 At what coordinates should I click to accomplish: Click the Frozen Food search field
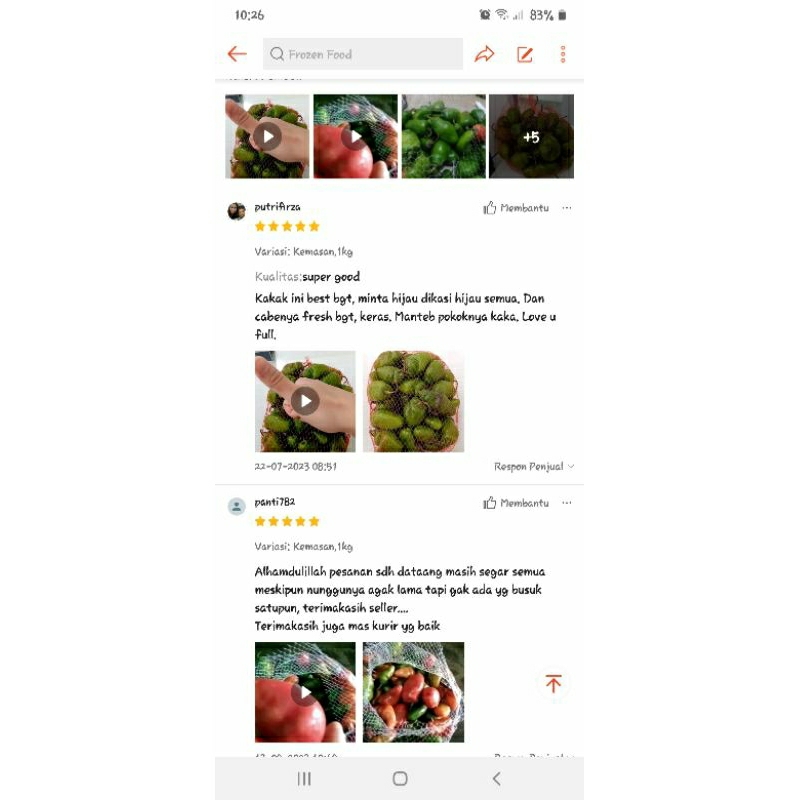363,54
